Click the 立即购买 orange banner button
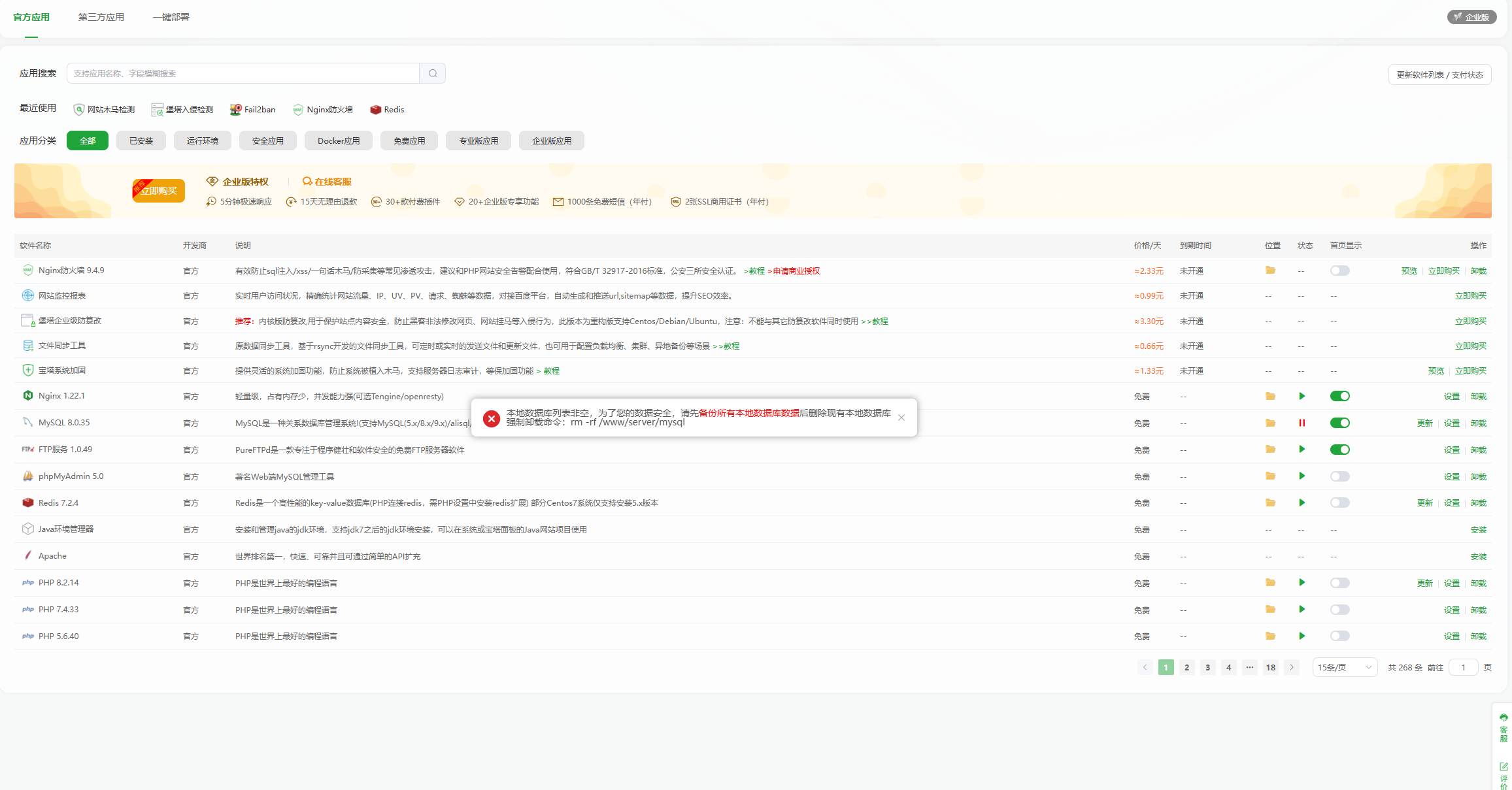Viewport: 1512px width, 790px height. 159,191
